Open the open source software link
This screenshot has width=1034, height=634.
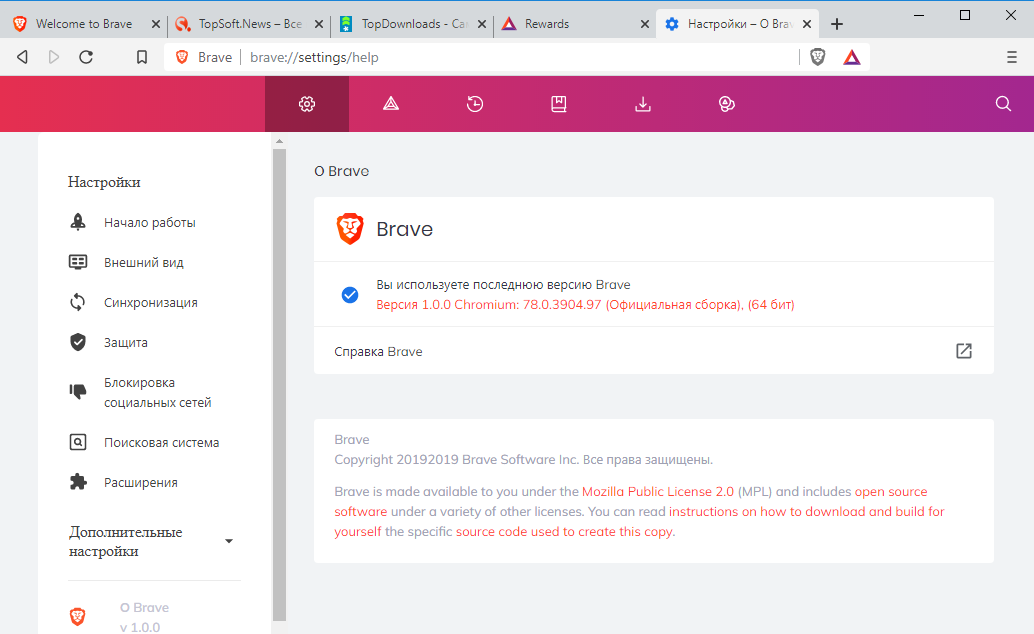pyautogui.click(x=630, y=501)
